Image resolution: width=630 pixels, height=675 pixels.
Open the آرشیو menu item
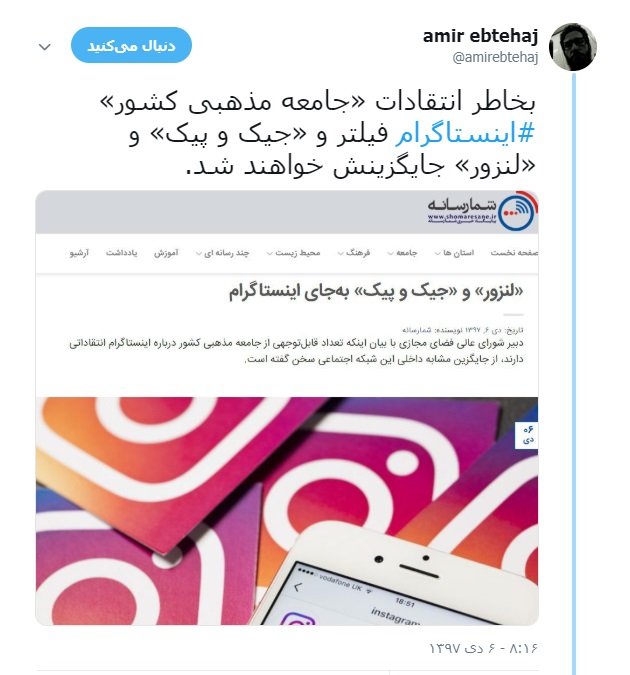click(80, 253)
